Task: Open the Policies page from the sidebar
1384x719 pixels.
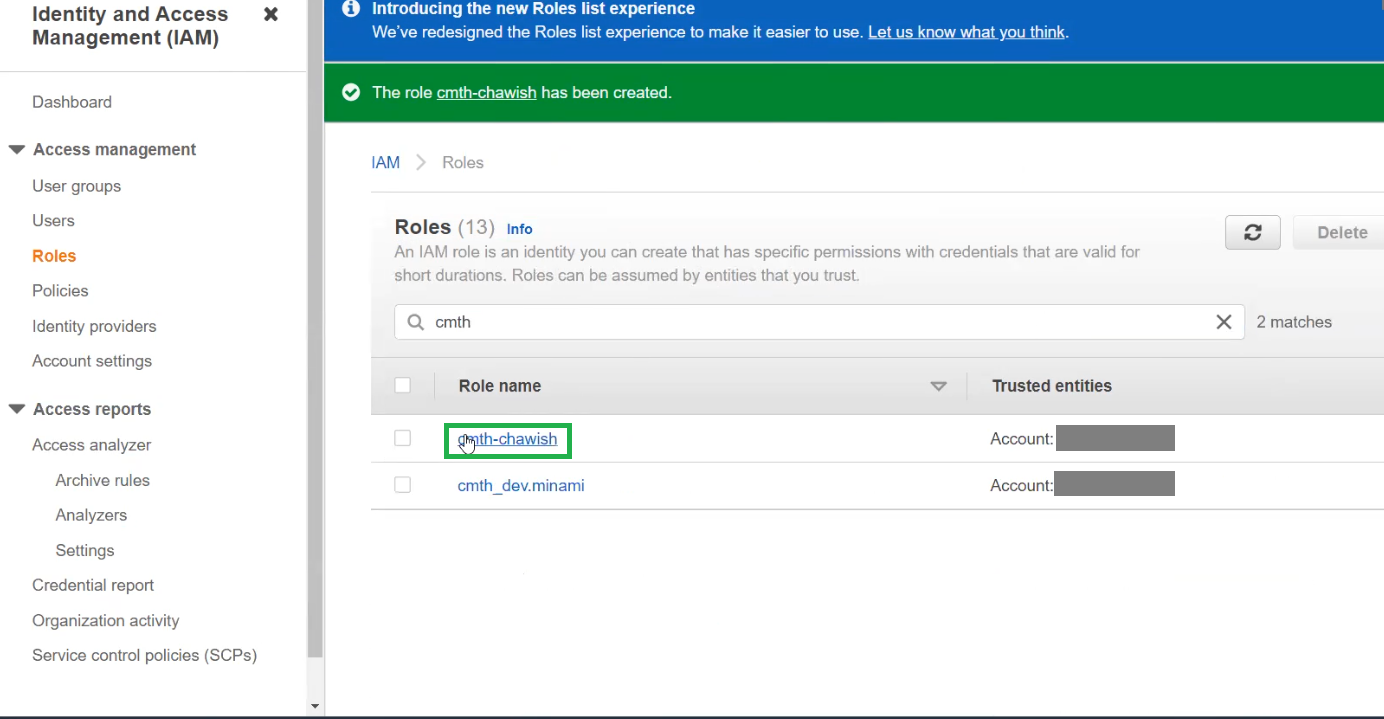Action: pos(60,290)
